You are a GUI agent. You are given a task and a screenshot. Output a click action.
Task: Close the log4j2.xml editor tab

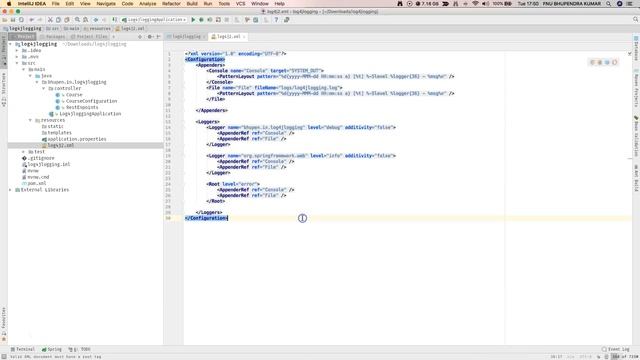(244, 37)
